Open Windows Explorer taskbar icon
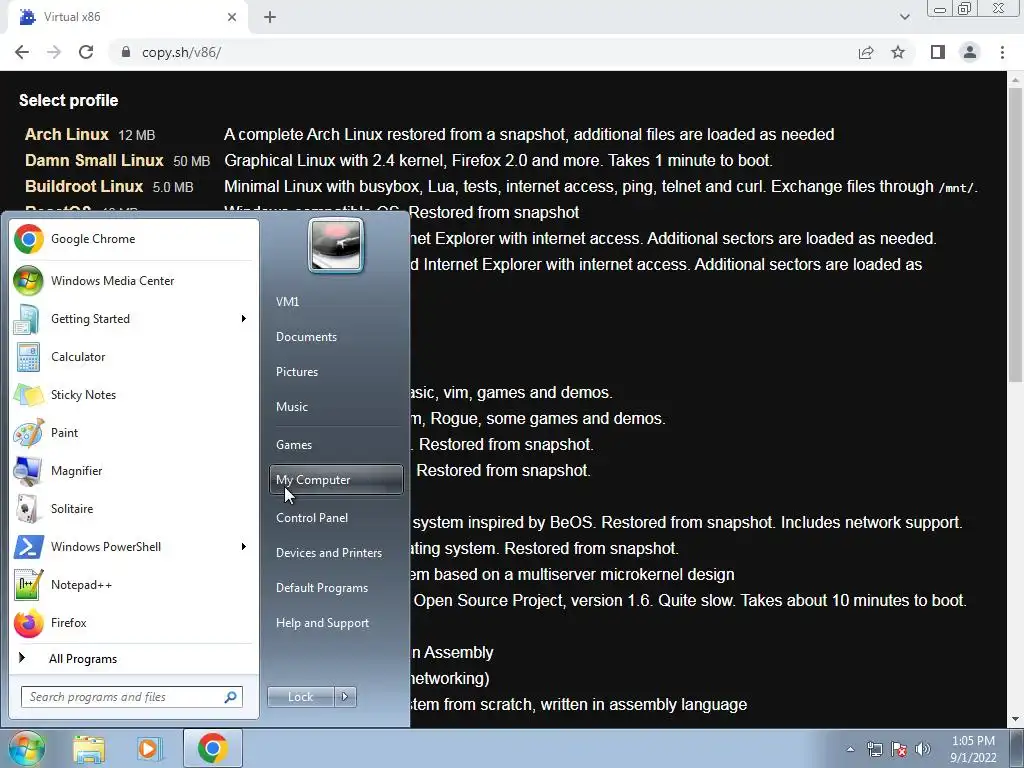The height and width of the screenshot is (768, 1024). (89, 749)
